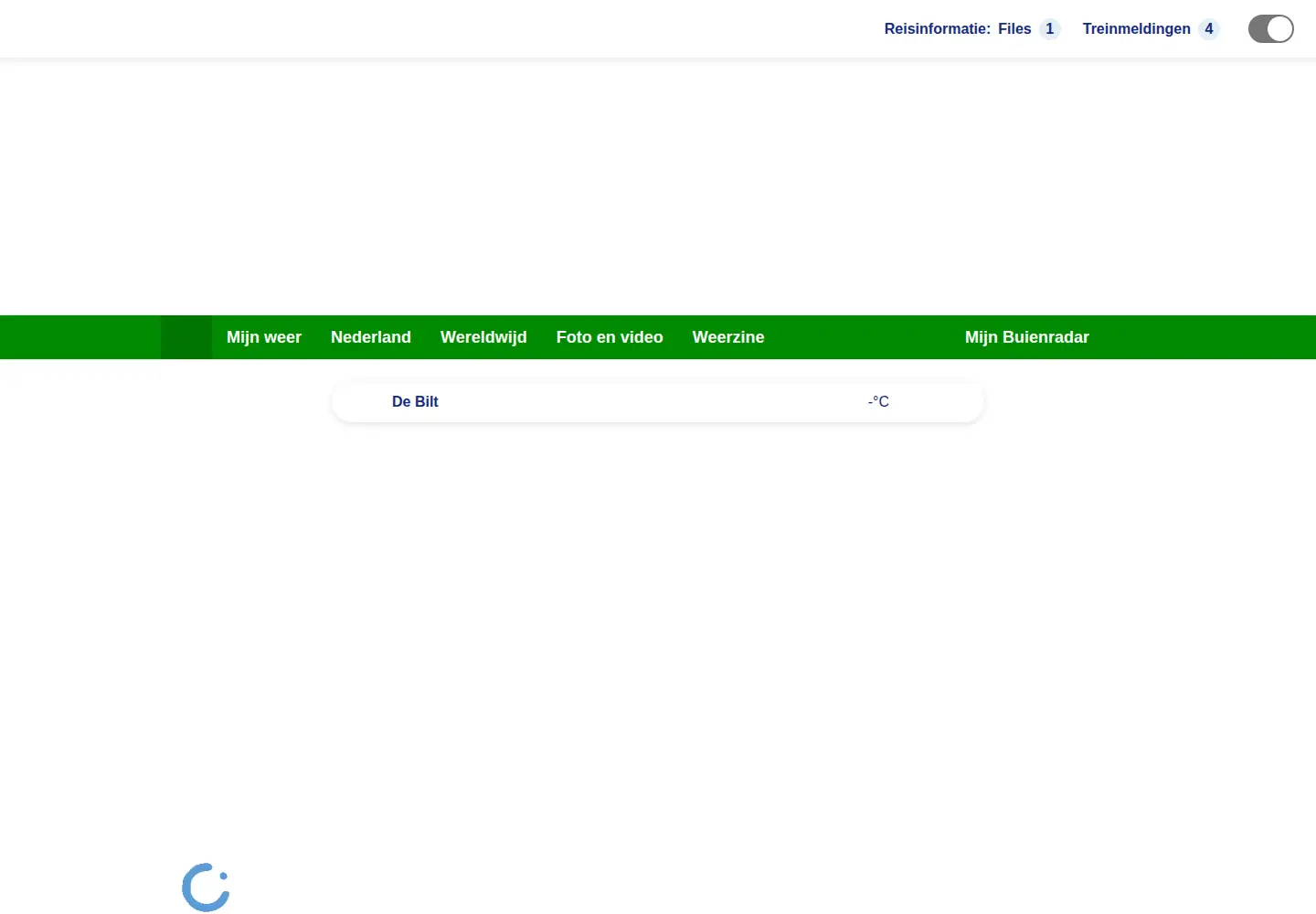Open the Weerzine menu

tap(728, 337)
